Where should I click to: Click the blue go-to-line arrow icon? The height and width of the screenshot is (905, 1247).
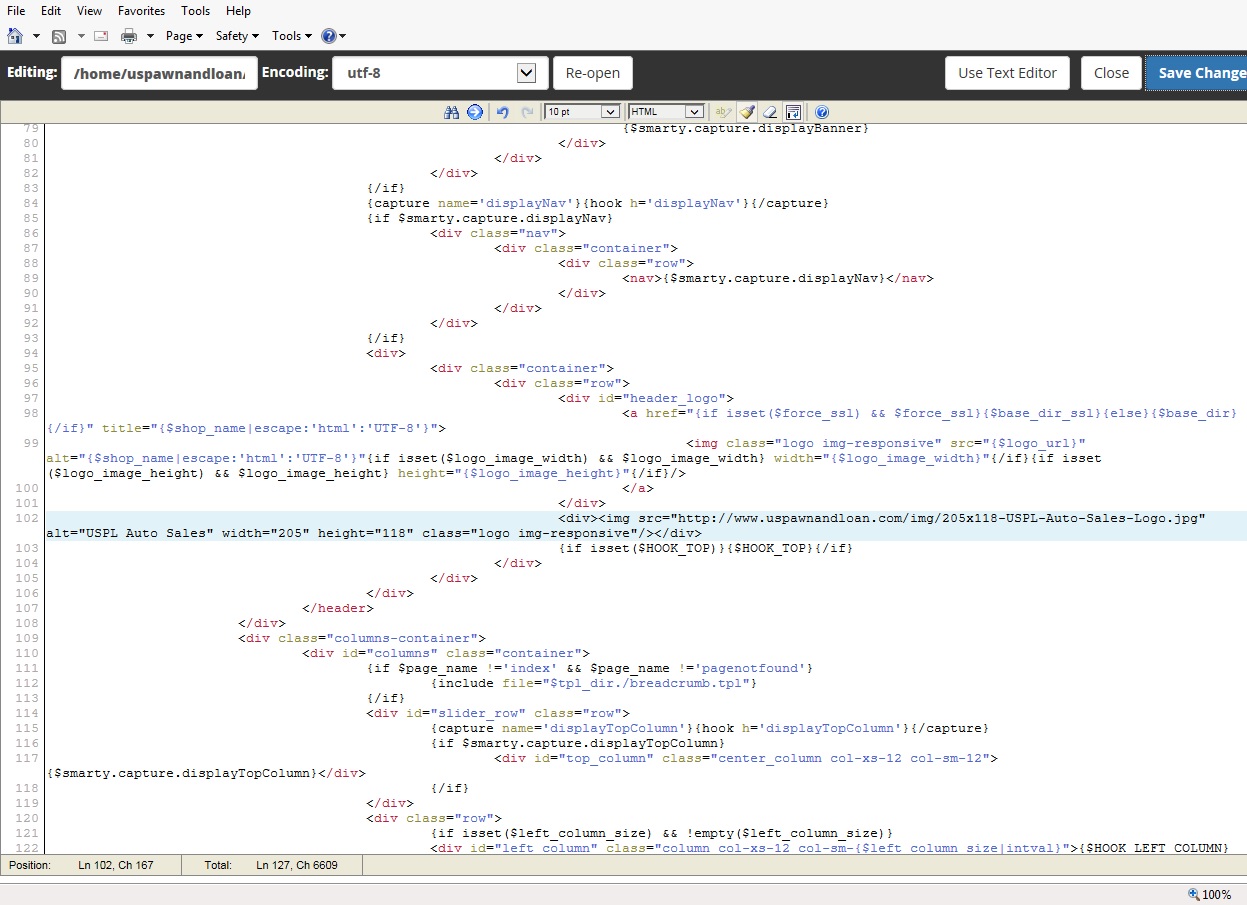(x=475, y=112)
